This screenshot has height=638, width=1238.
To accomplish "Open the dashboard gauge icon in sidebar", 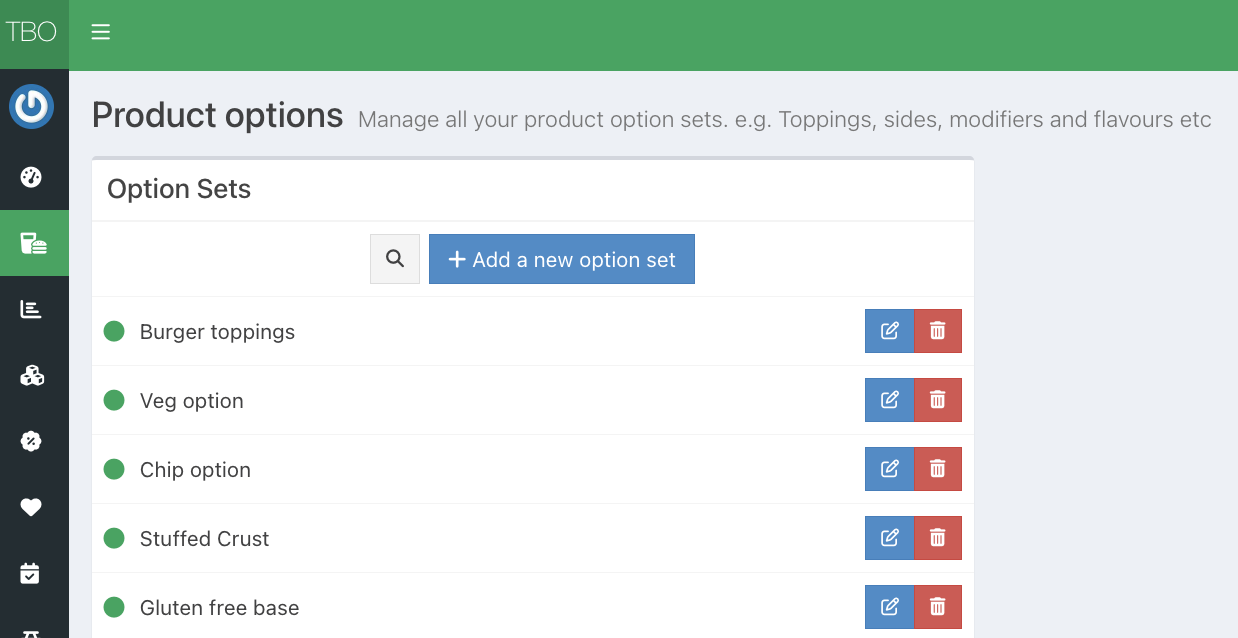I will (31, 178).
